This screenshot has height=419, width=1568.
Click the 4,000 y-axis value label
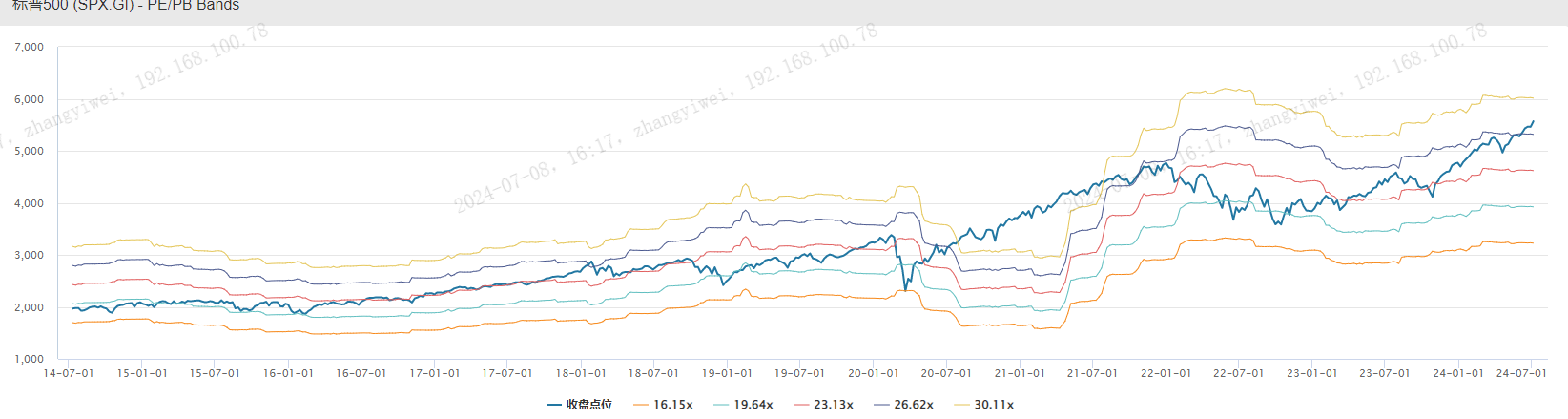pyautogui.click(x=30, y=203)
